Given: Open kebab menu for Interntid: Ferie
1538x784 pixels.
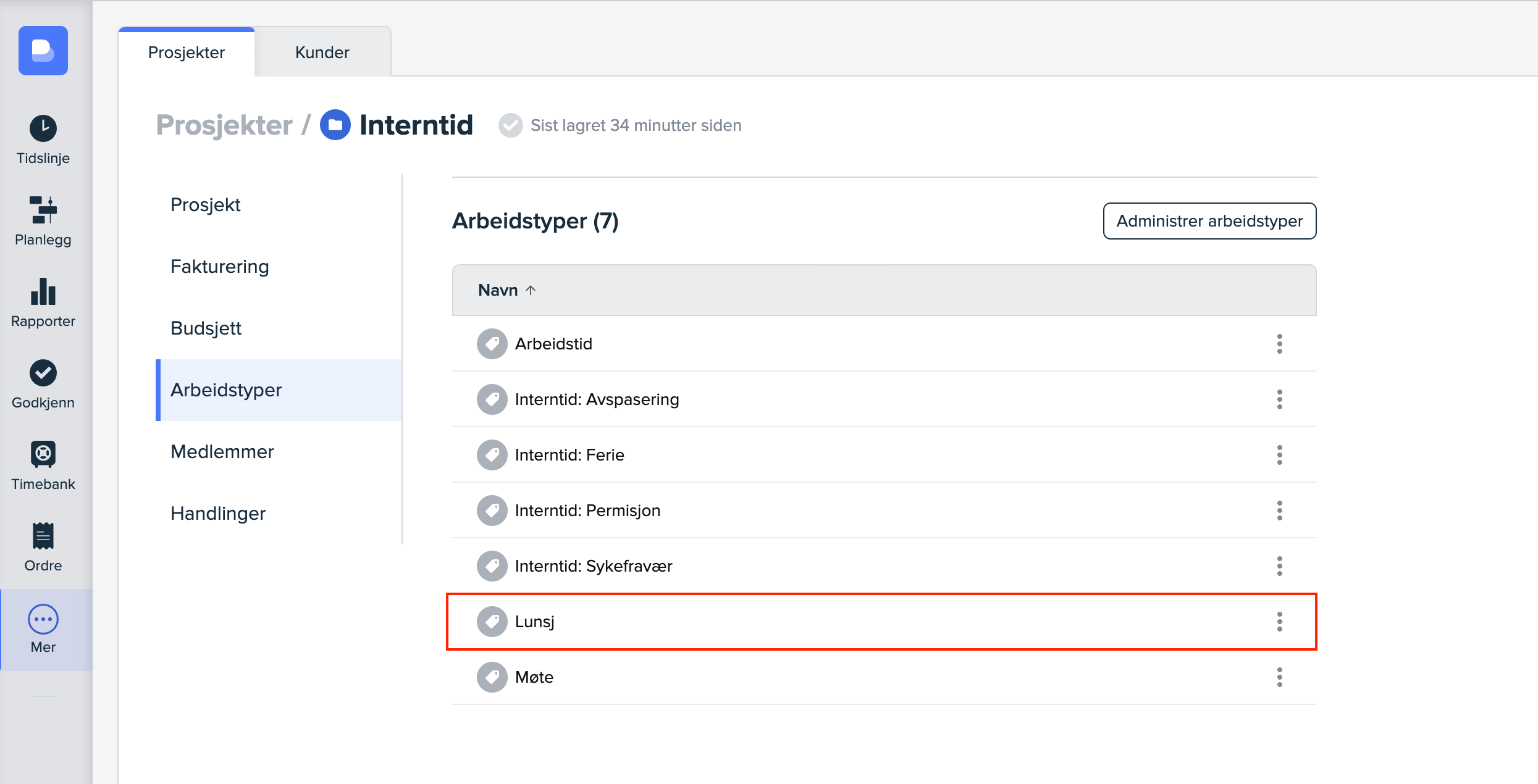Looking at the screenshot, I should 1279,455.
